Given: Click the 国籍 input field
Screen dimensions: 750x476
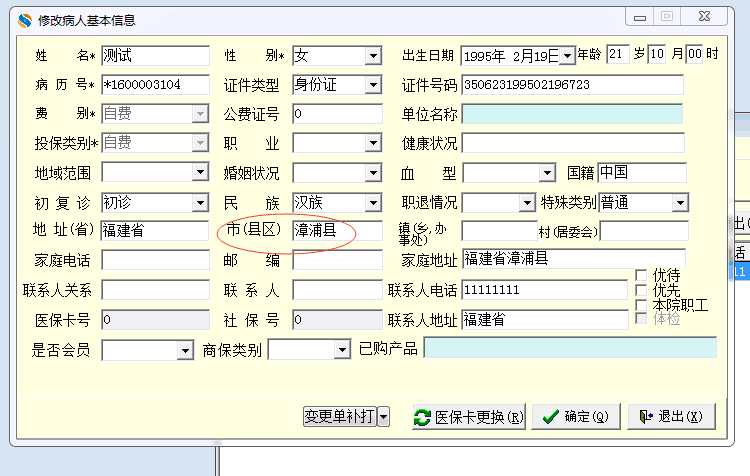Looking at the screenshot, I should click(x=642, y=172).
